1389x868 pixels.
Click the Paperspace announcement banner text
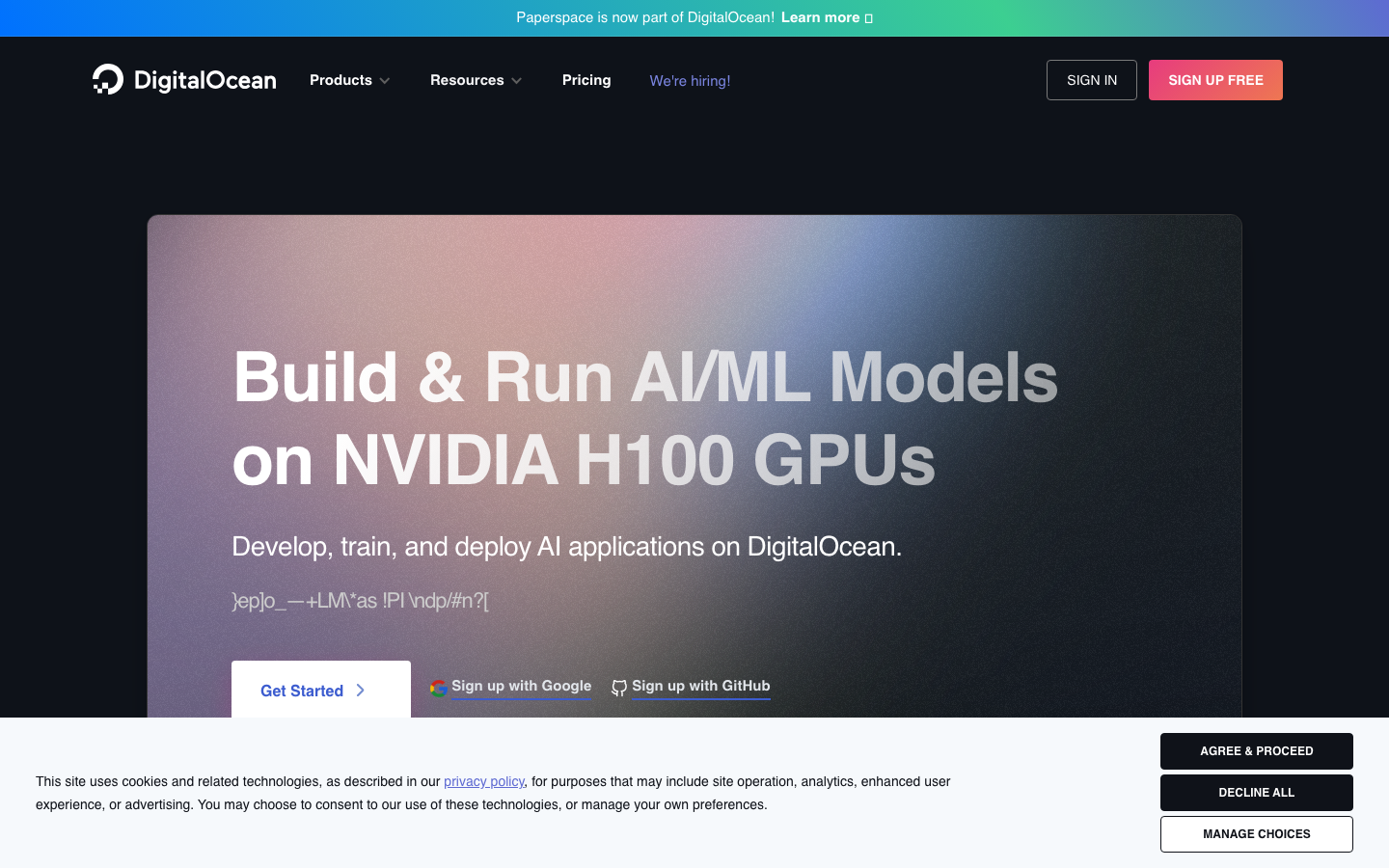[x=645, y=17]
